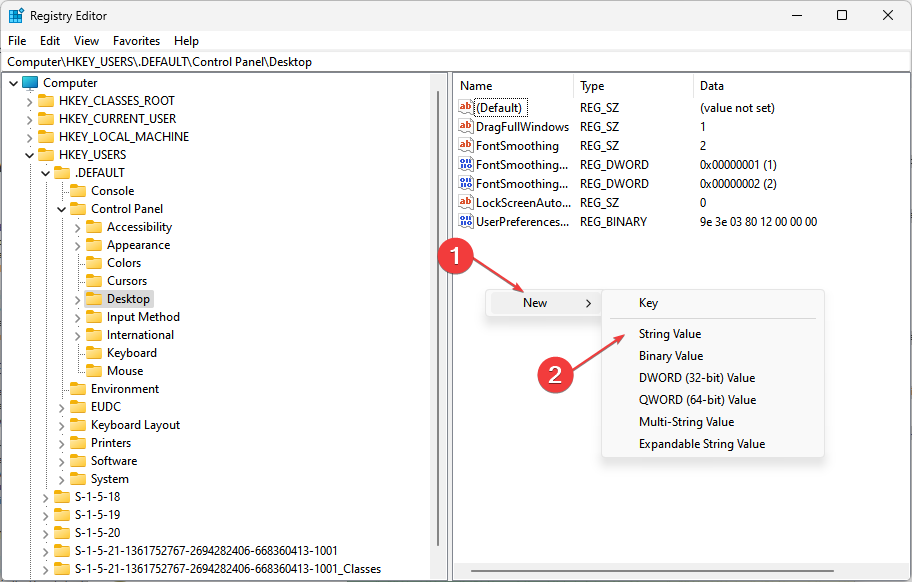
Task: Collapse the Computer root node
Action: (x=13, y=83)
